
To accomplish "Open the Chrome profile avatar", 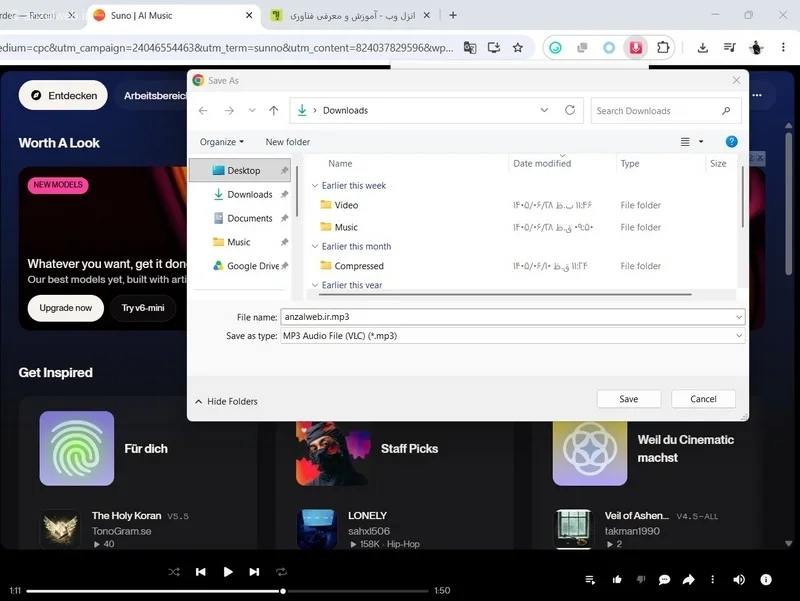I will coord(756,47).
